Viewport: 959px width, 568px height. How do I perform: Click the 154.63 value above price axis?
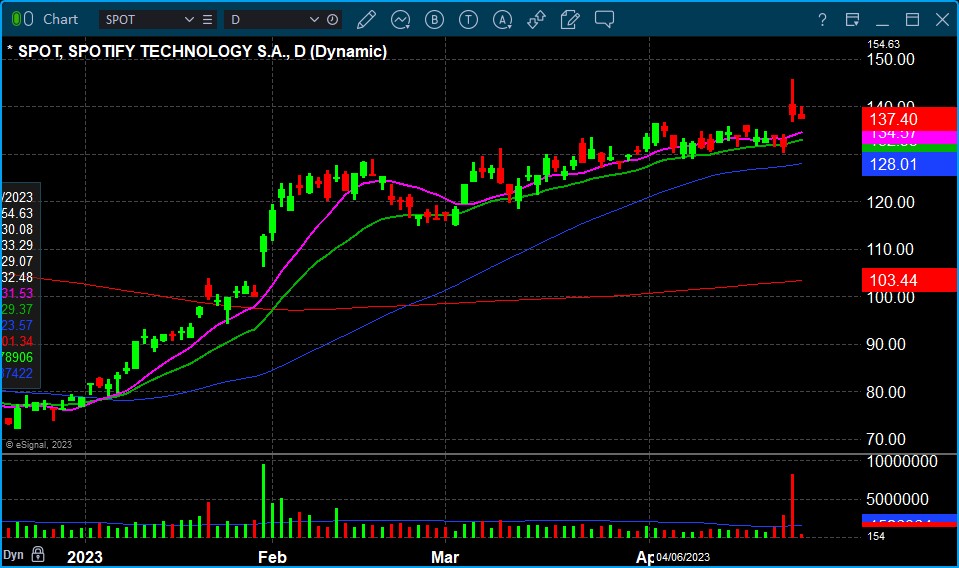pyautogui.click(x=884, y=44)
